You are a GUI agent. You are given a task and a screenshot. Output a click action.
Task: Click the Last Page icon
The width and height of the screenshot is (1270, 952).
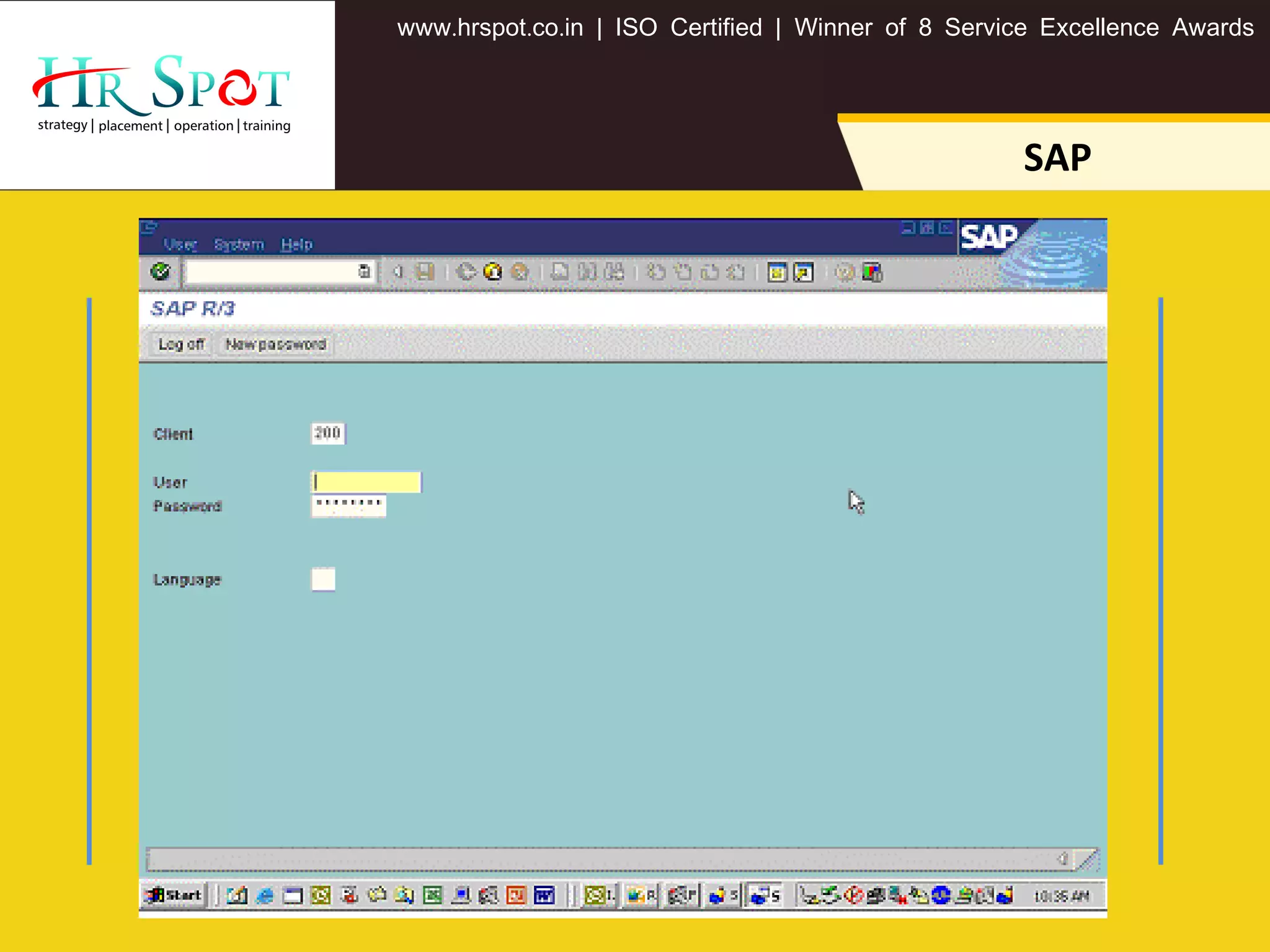coord(736,271)
